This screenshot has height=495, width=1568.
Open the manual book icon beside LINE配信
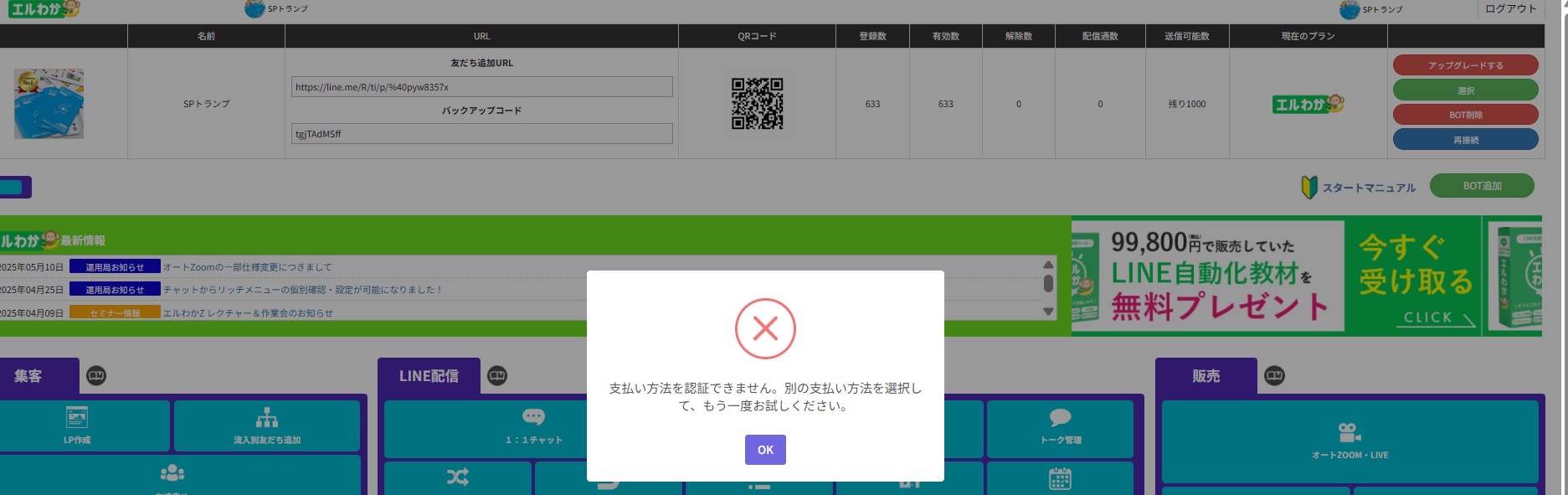click(497, 376)
